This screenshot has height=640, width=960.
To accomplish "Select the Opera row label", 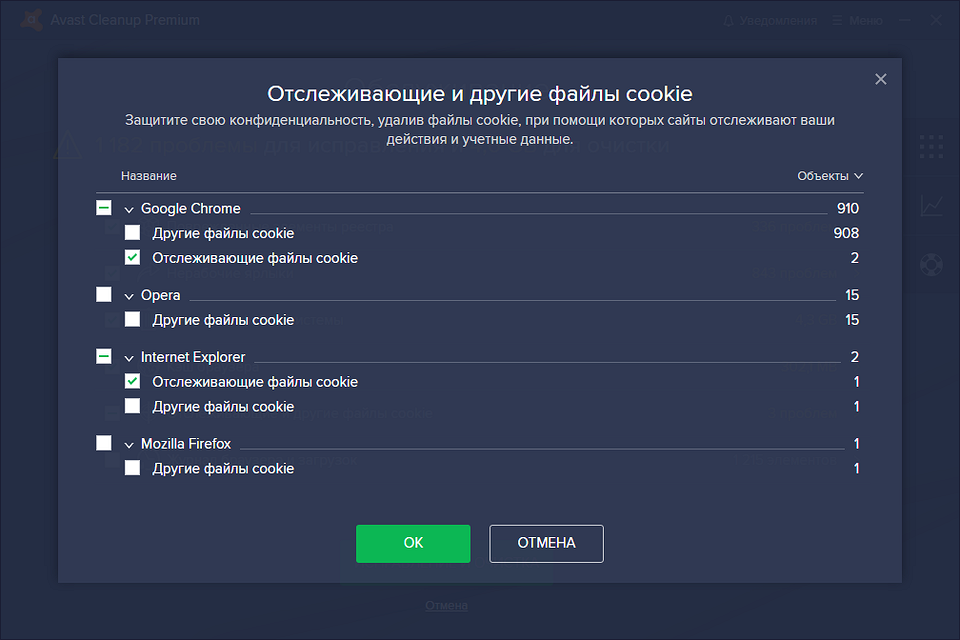I will (x=160, y=295).
